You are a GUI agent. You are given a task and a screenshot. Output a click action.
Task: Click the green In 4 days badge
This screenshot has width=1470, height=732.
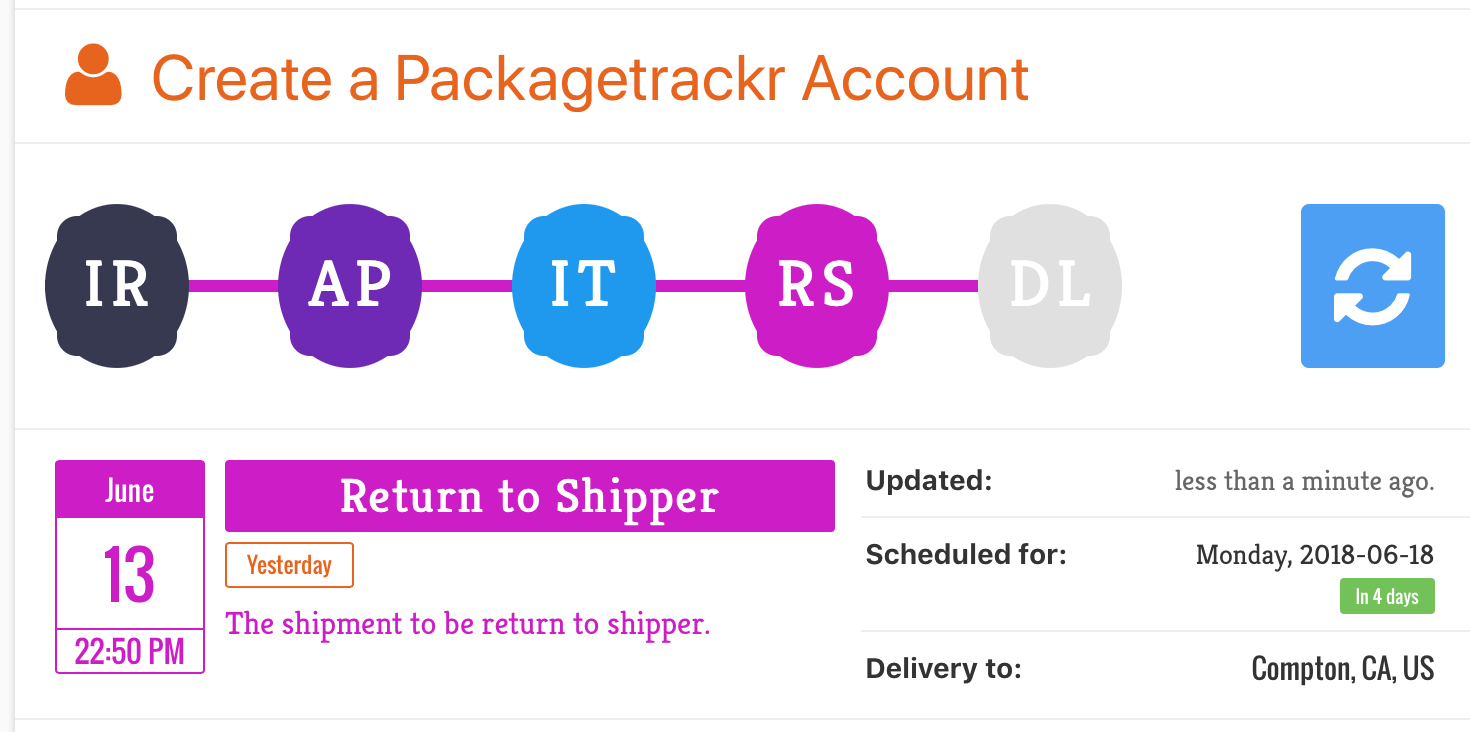[1387, 597]
